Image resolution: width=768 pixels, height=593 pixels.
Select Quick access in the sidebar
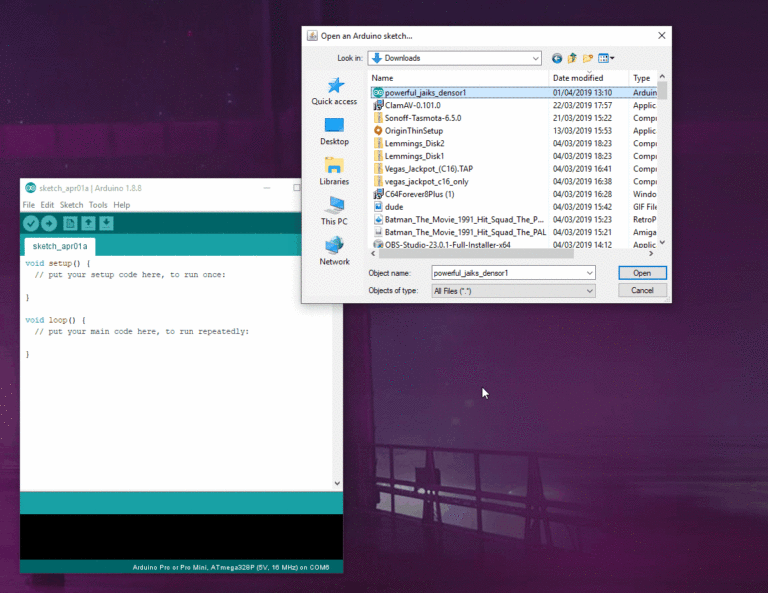click(x=334, y=92)
